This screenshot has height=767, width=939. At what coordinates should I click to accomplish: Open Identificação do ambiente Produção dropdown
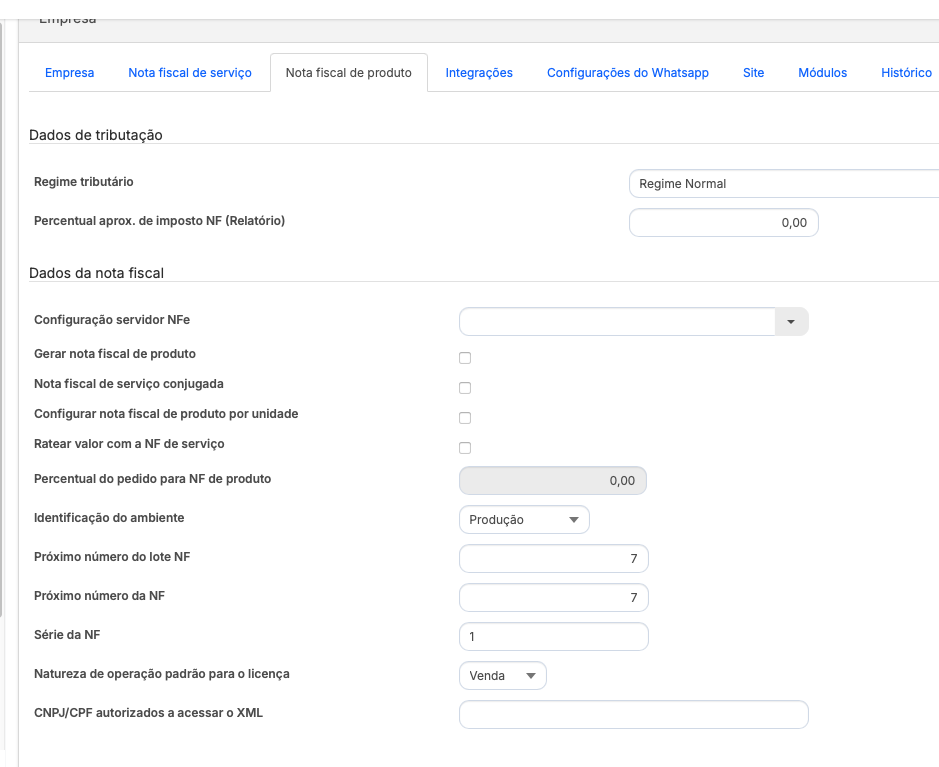point(524,520)
